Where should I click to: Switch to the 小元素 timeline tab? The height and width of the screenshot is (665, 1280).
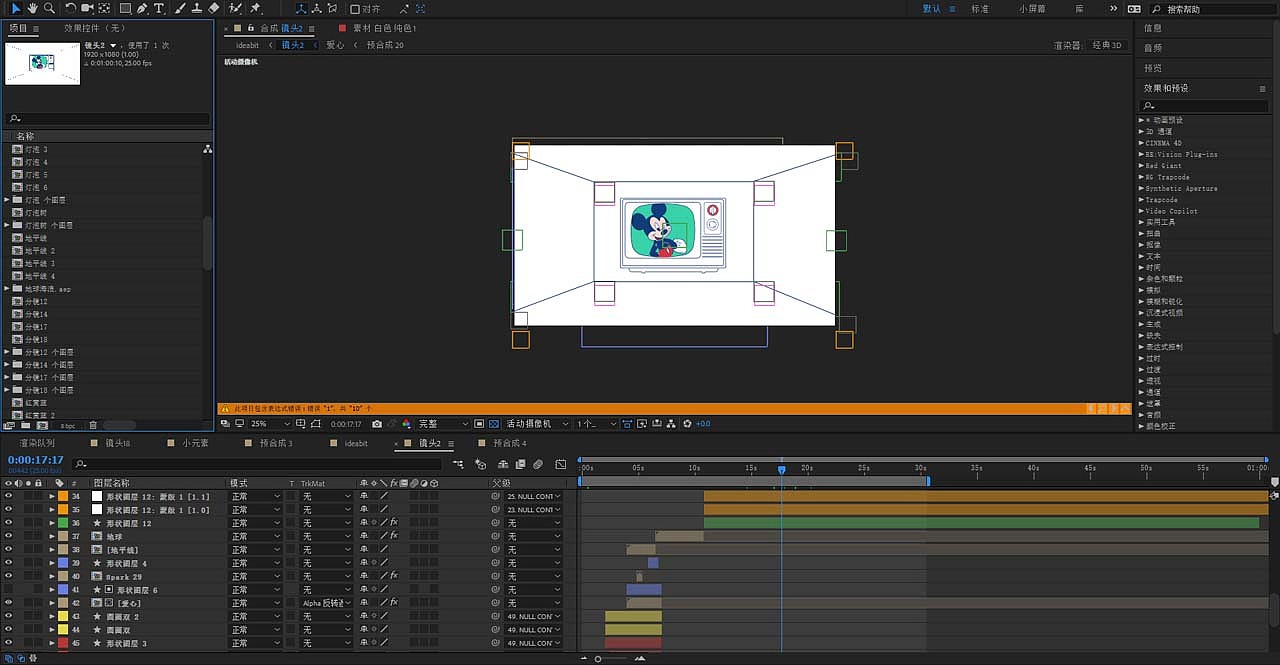195,443
